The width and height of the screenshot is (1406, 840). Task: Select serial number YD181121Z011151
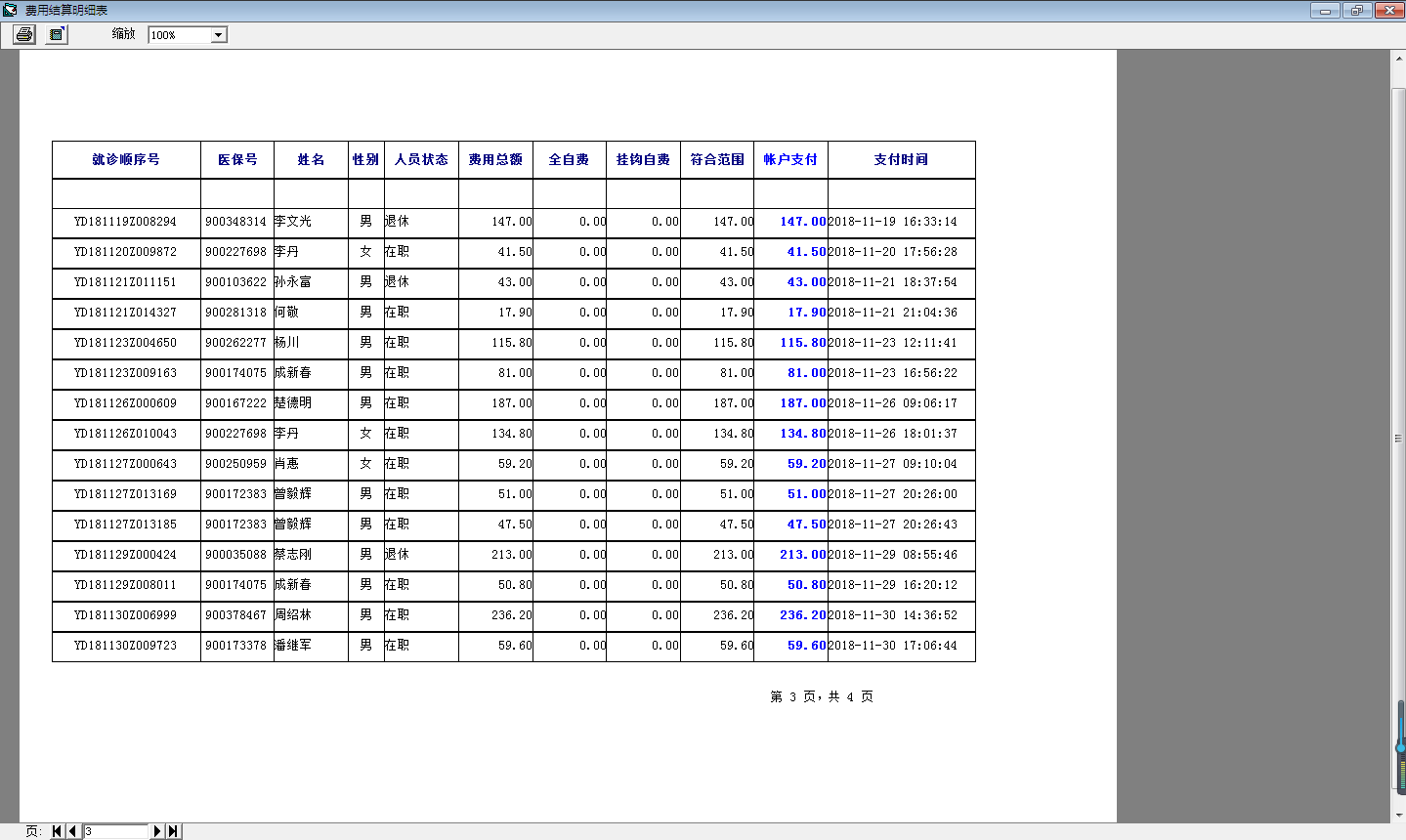click(126, 282)
